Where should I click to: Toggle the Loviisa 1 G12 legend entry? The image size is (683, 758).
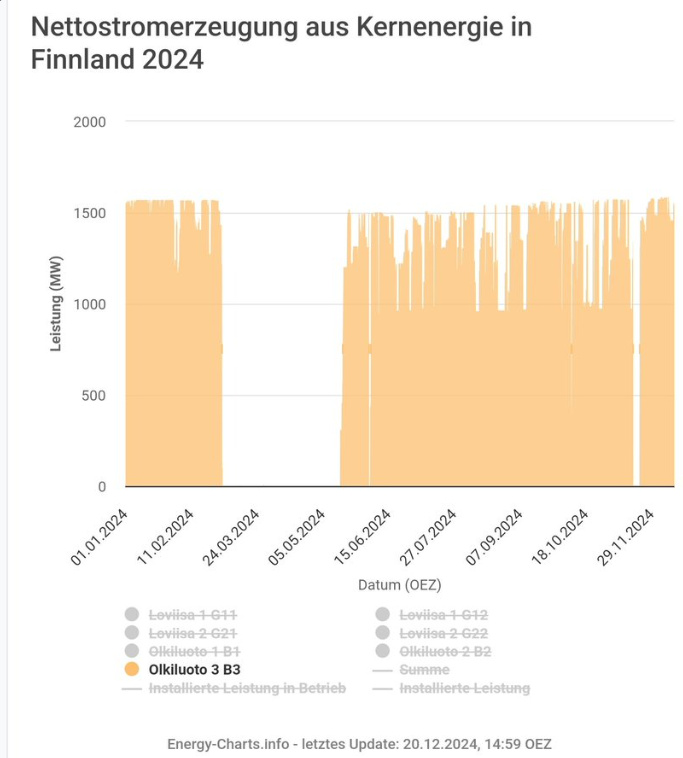click(x=432, y=615)
